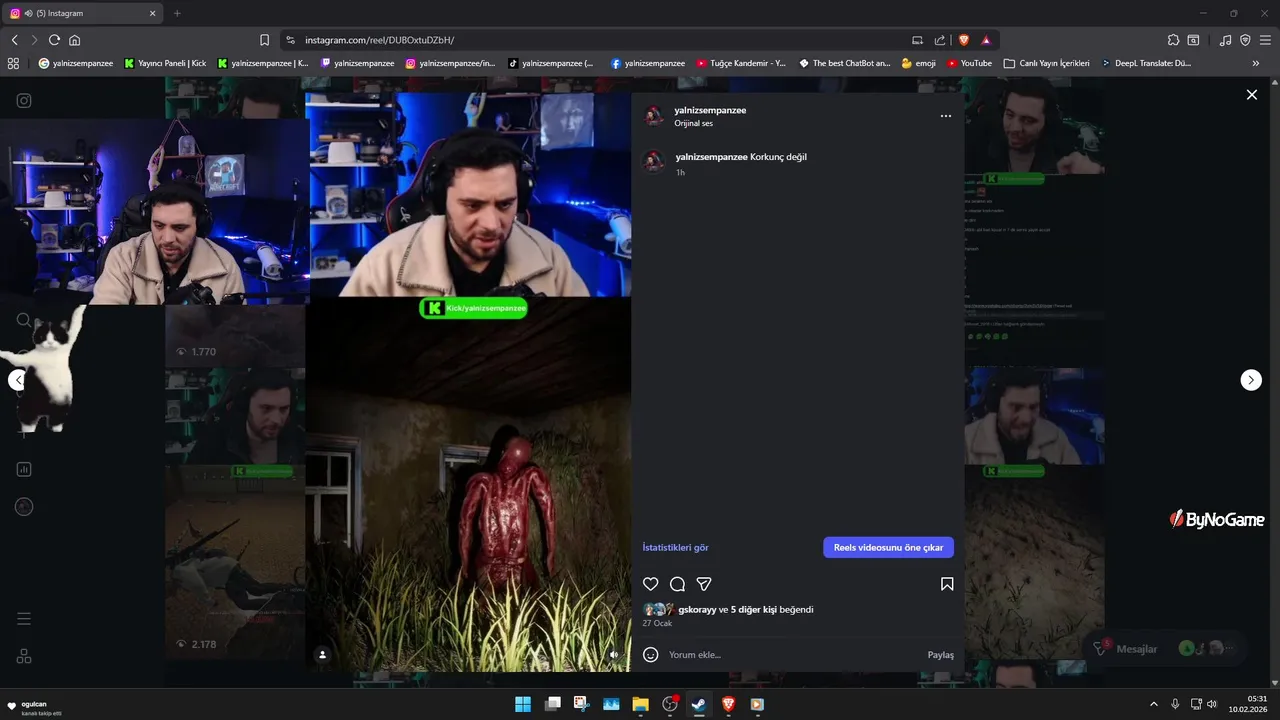Click the address bar URL

(379, 40)
